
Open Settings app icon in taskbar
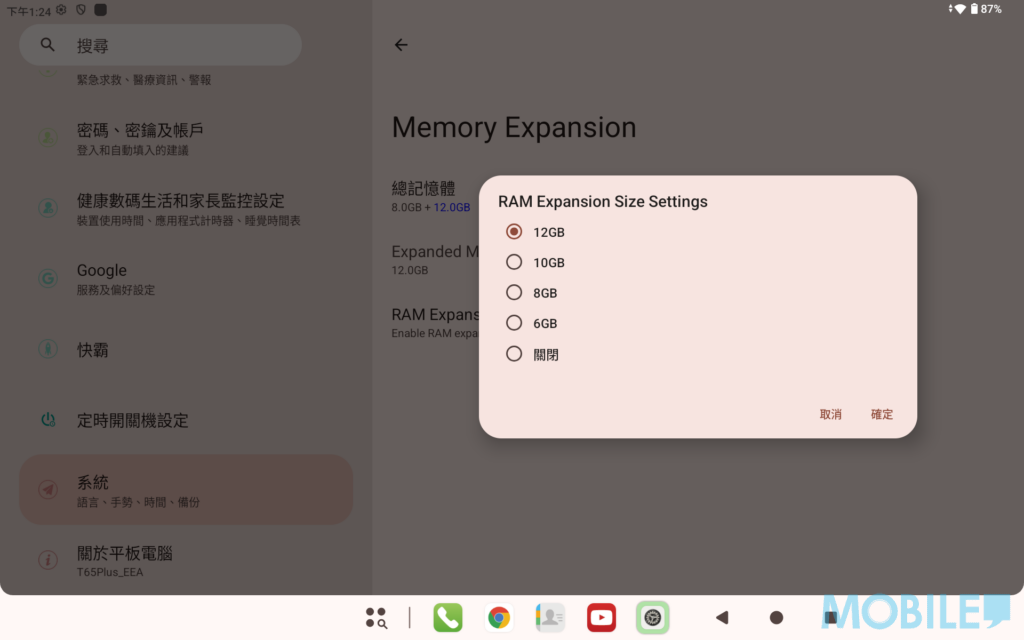[x=652, y=618]
